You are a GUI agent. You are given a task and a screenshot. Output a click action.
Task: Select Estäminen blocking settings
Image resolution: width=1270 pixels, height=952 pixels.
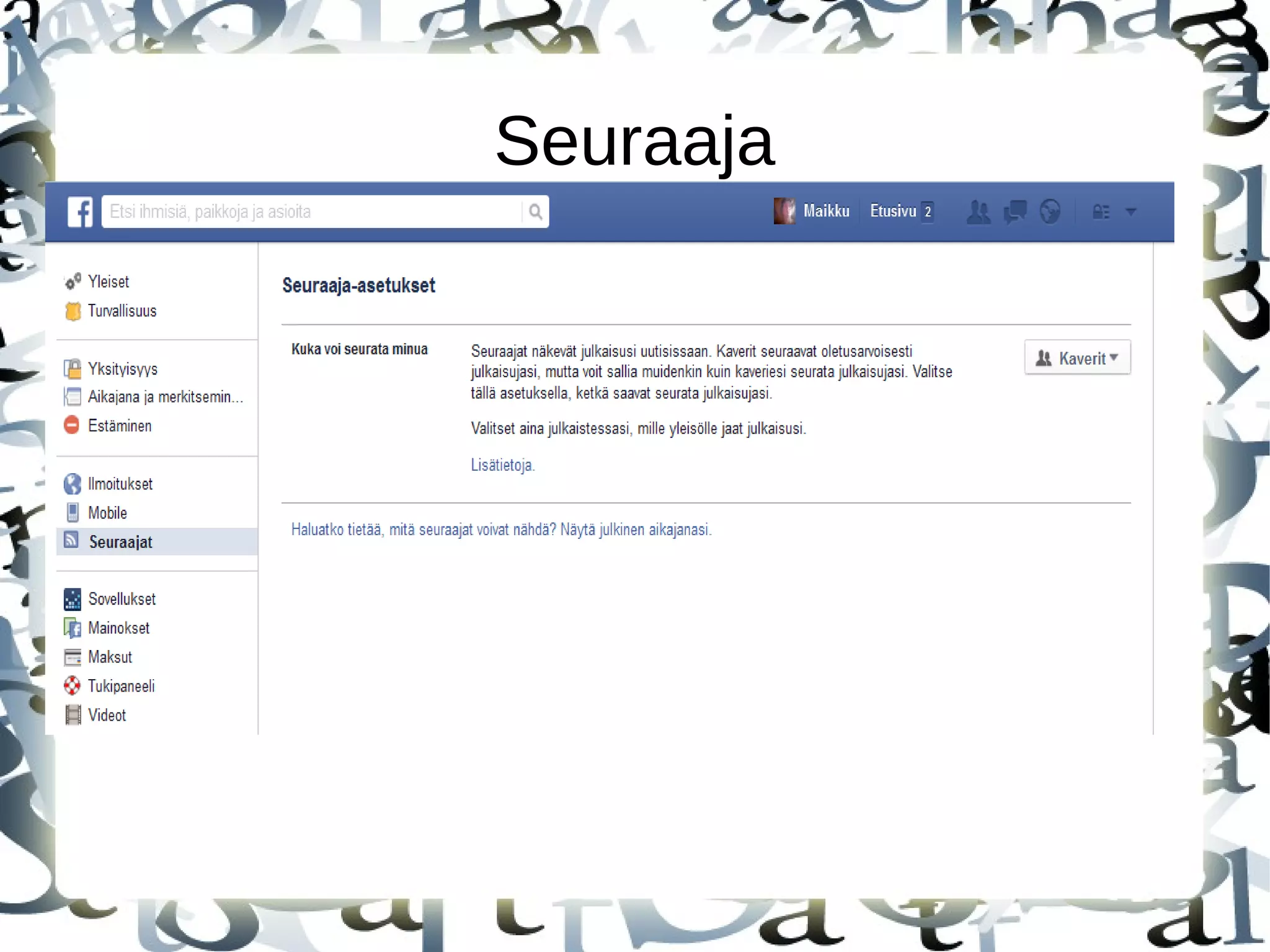pyautogui.click(x=119, y=426)
